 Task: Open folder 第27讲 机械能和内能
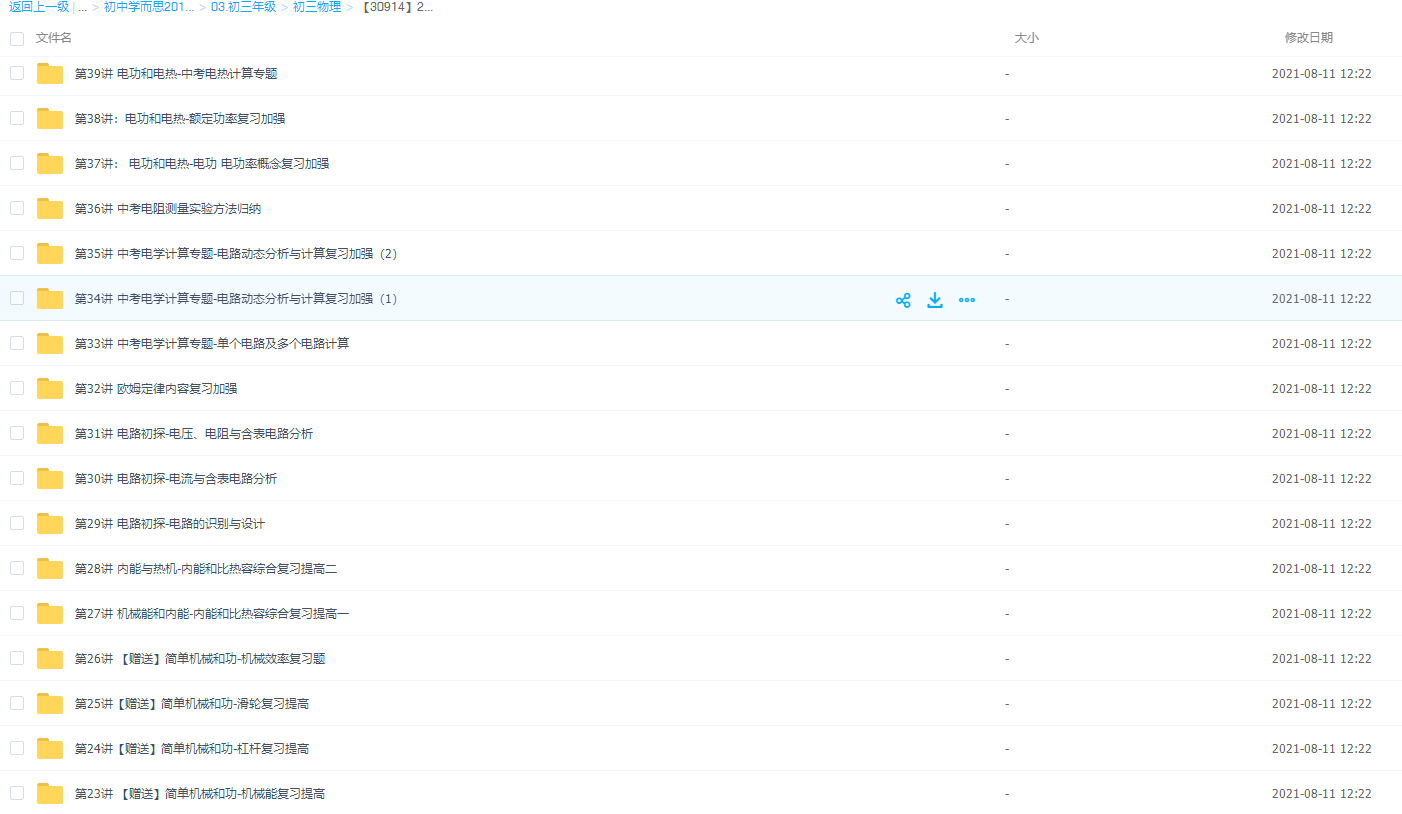(212, 614)
